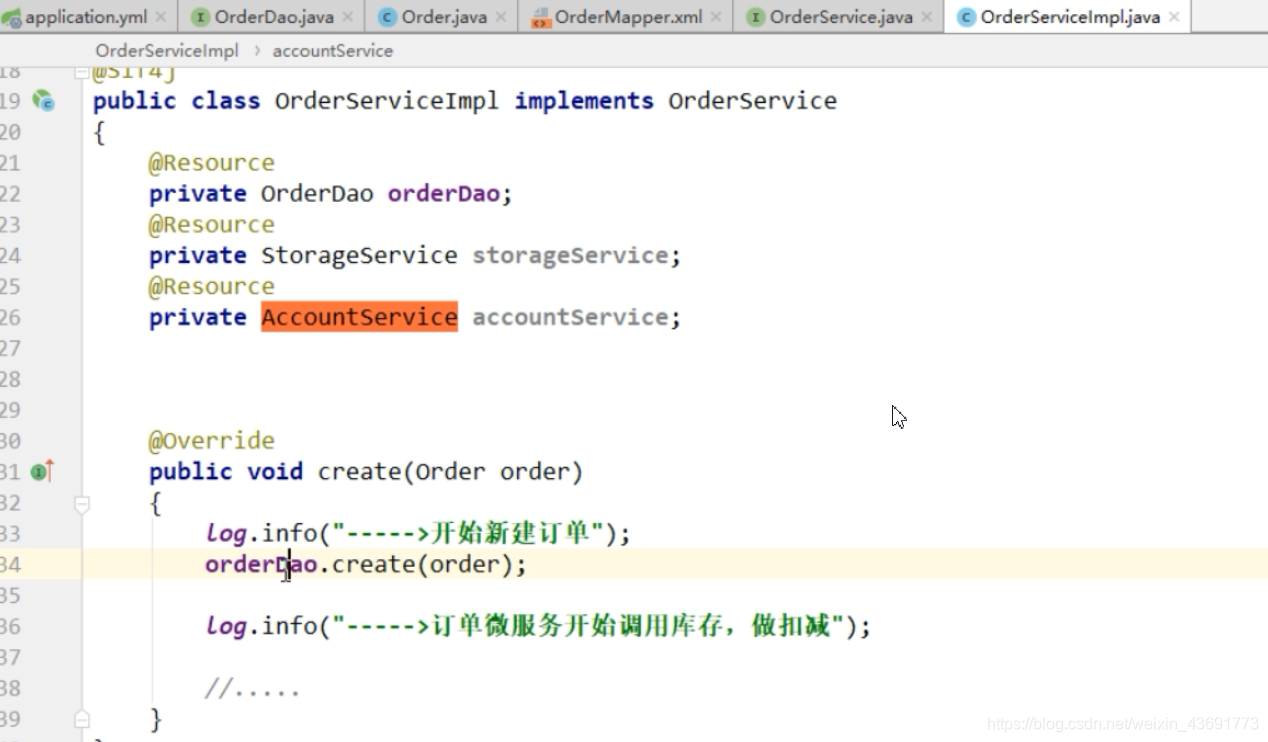Close the application.yml tab
Viewport: 1268px width, 742px height.
[x=161, y=17]
